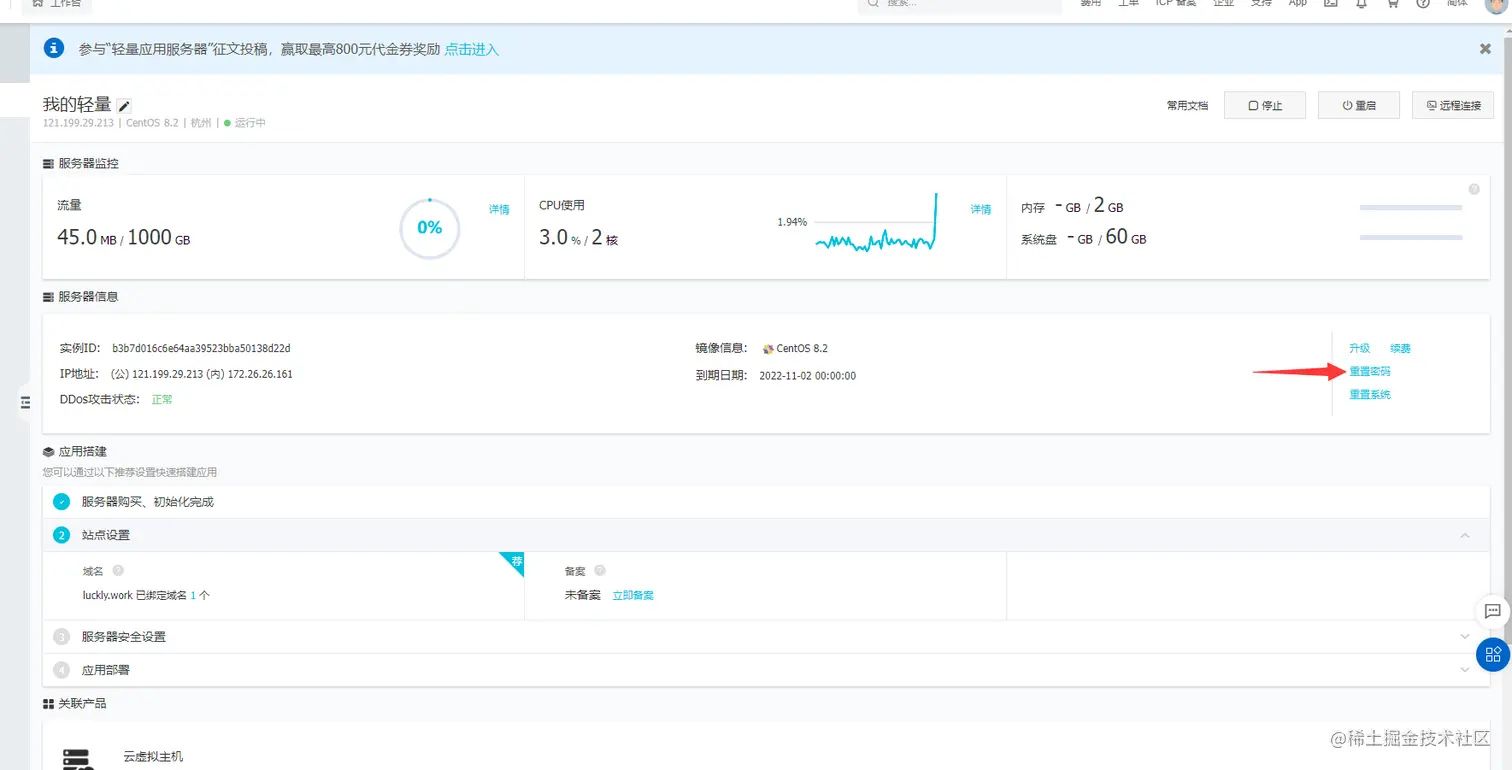
Task: Click the checkmark icon of completed step
Action: [x=61, y=502]
